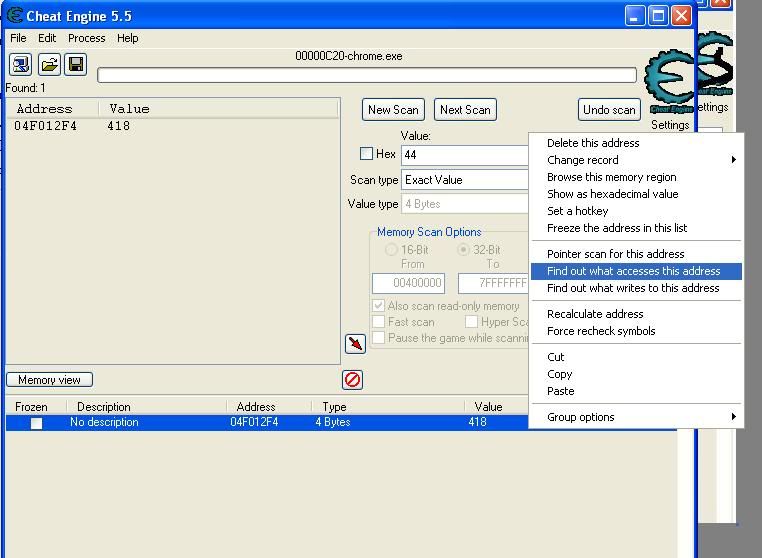Open the File menu
Image resolution: width=762 pixels, height=558 pixels.
[x=18, y=38]
